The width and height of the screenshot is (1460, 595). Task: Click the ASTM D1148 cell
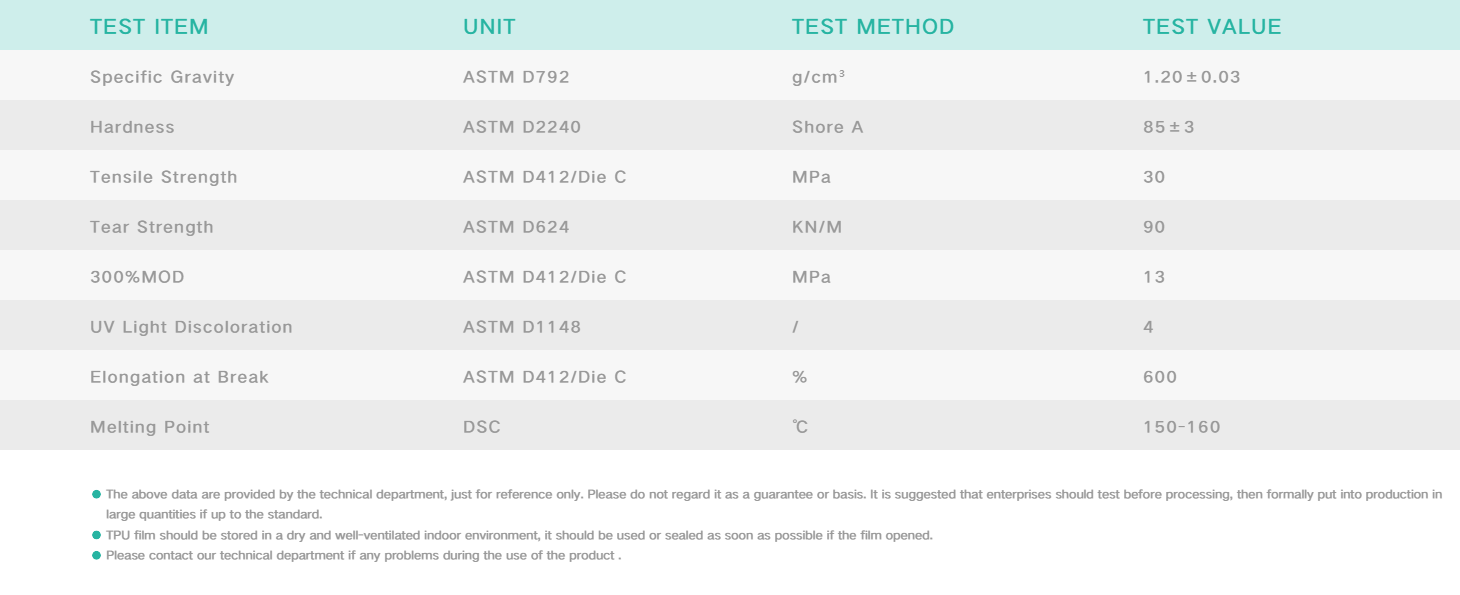[521, 327]
